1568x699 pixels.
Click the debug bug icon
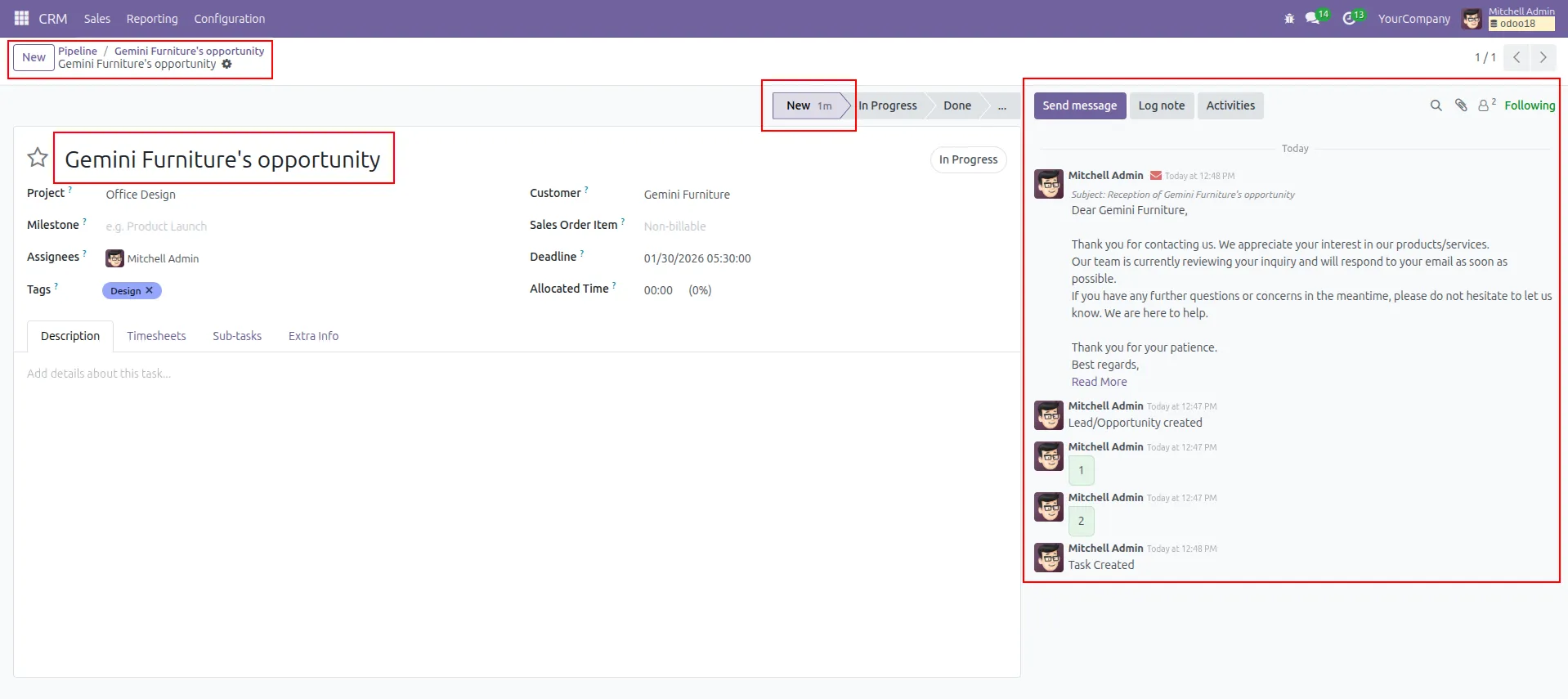click(1289, 19)
